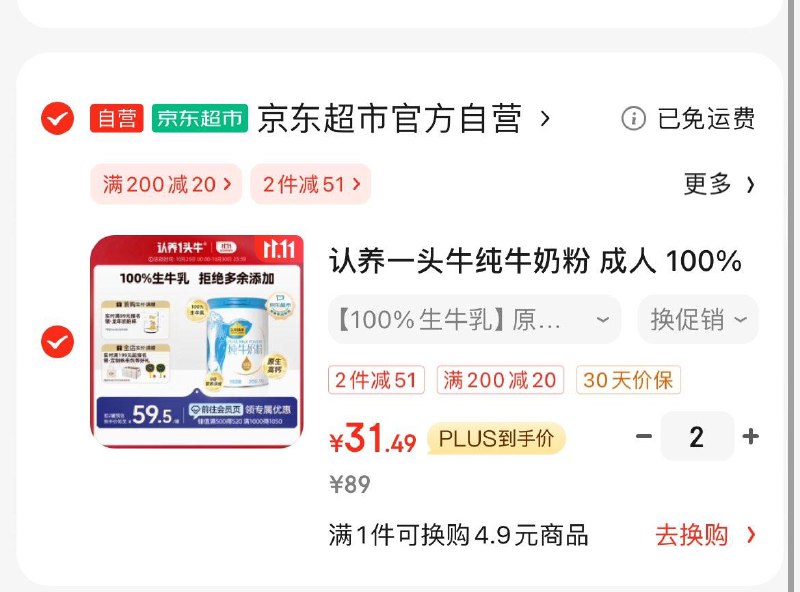
Task: Uncheck the store-level select checkbox
Action: (x=58, y=118)
